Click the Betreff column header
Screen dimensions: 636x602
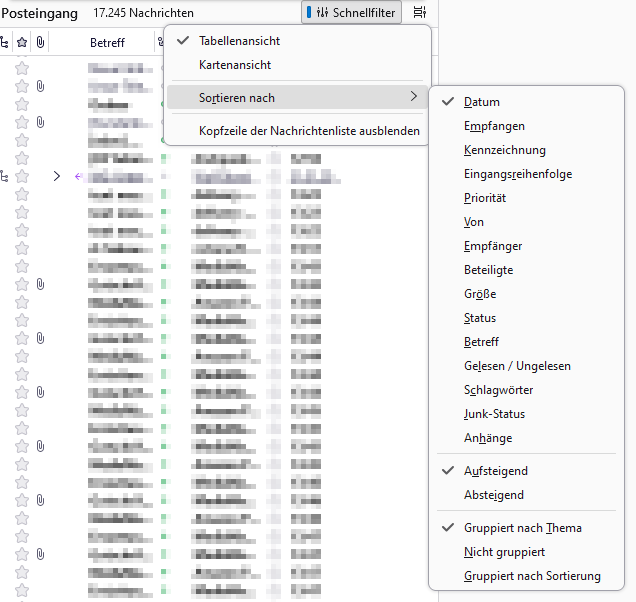click(107, 42)
